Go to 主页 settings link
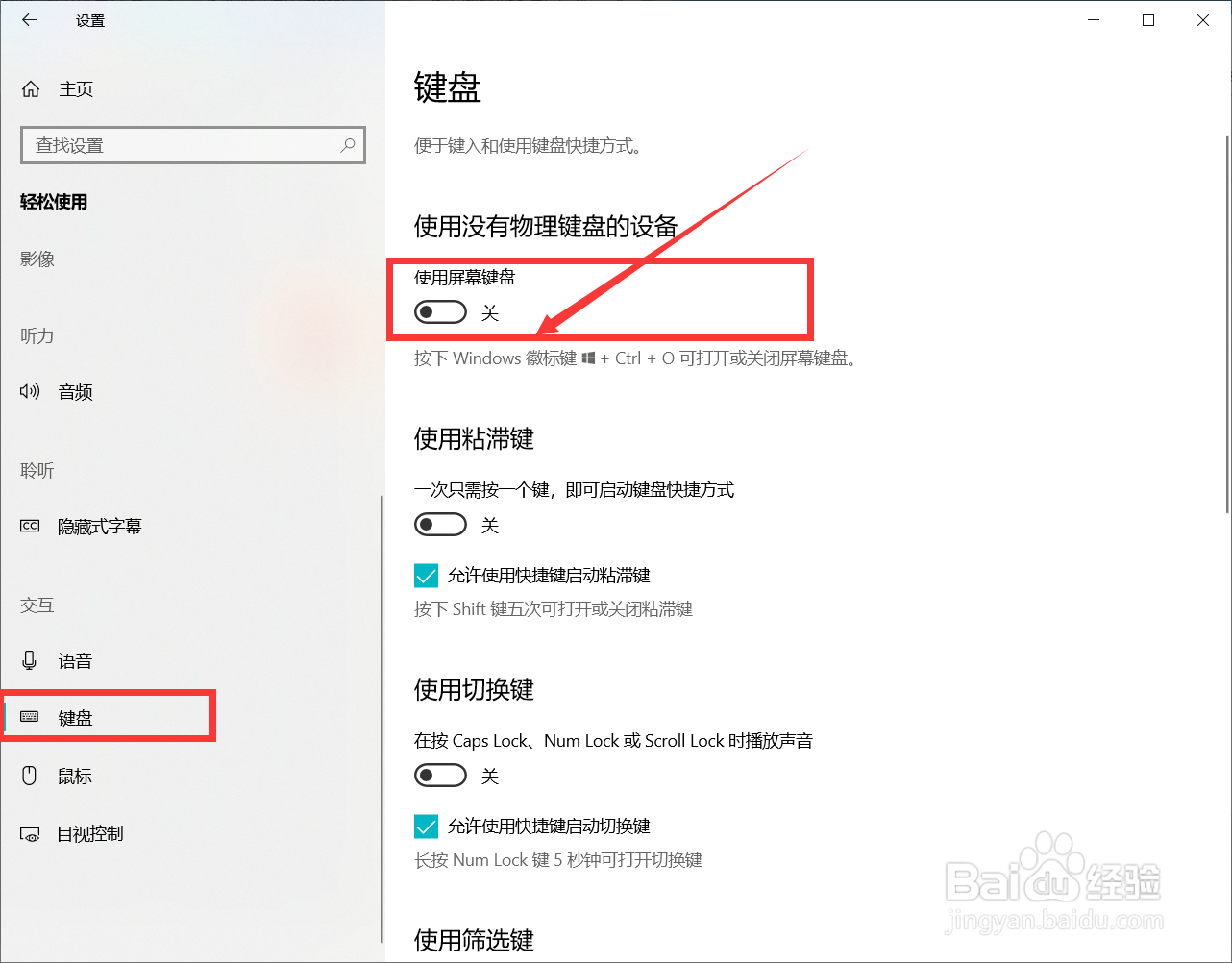The image size is (1232, 963). (76, 89)
